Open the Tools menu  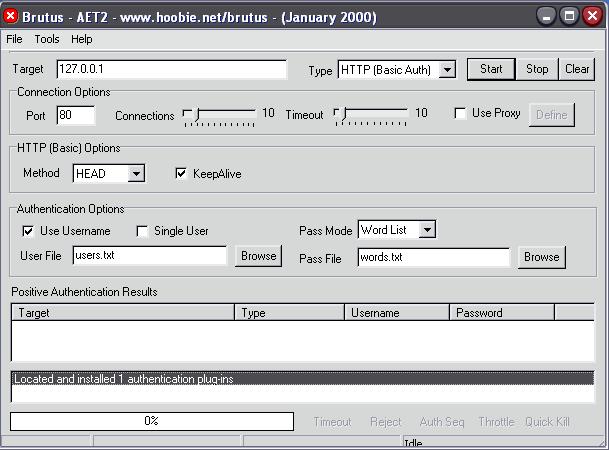click(x=47, y=39)
